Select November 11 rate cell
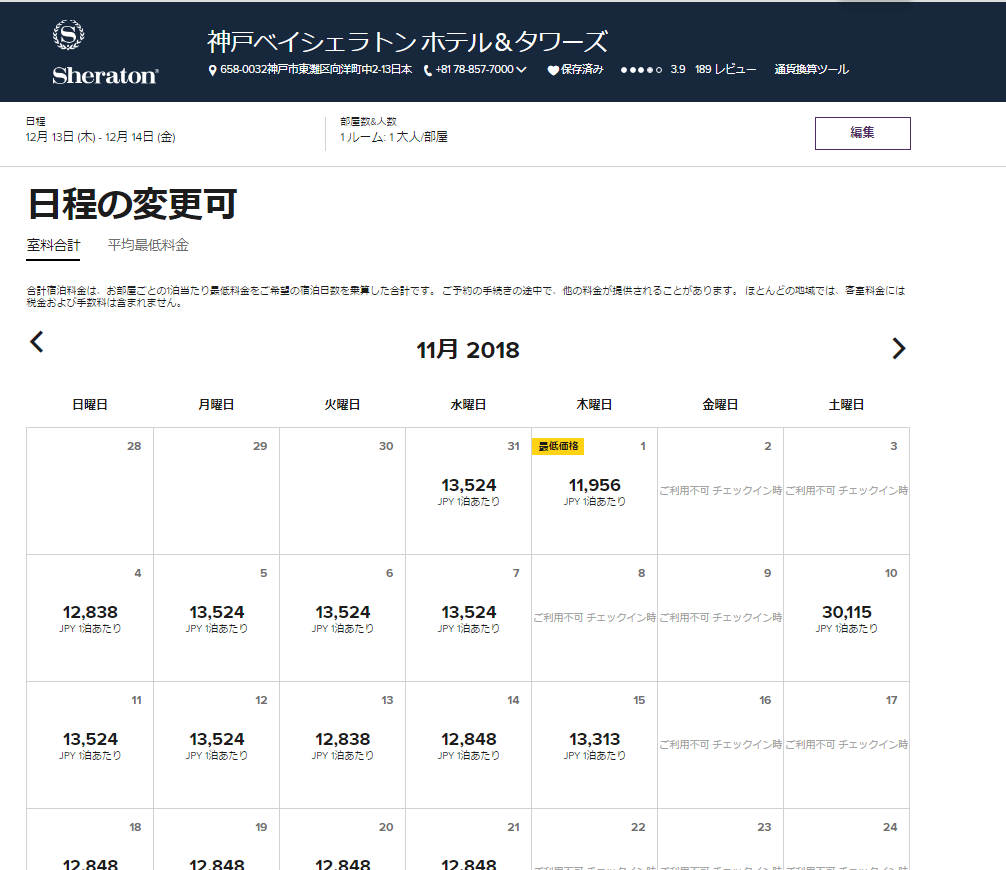Viewport: 1006px width, 870px height. 90,745
